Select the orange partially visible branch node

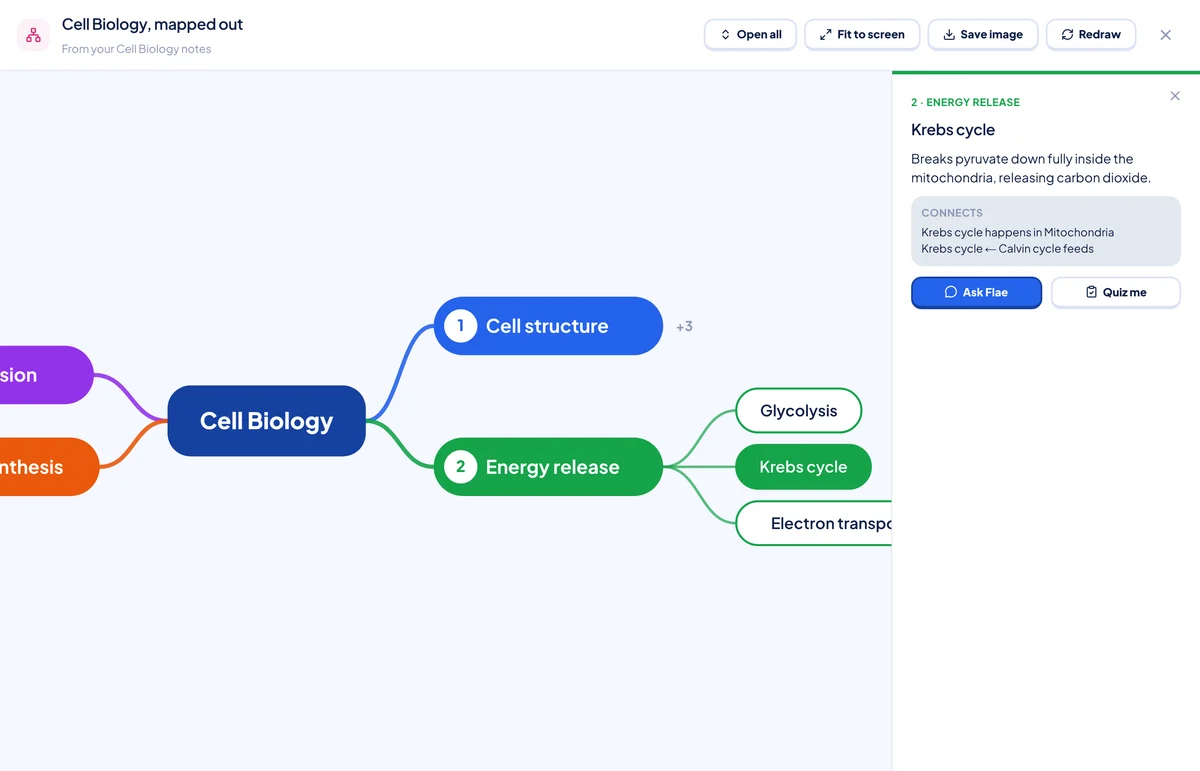(x=49, y=467)
